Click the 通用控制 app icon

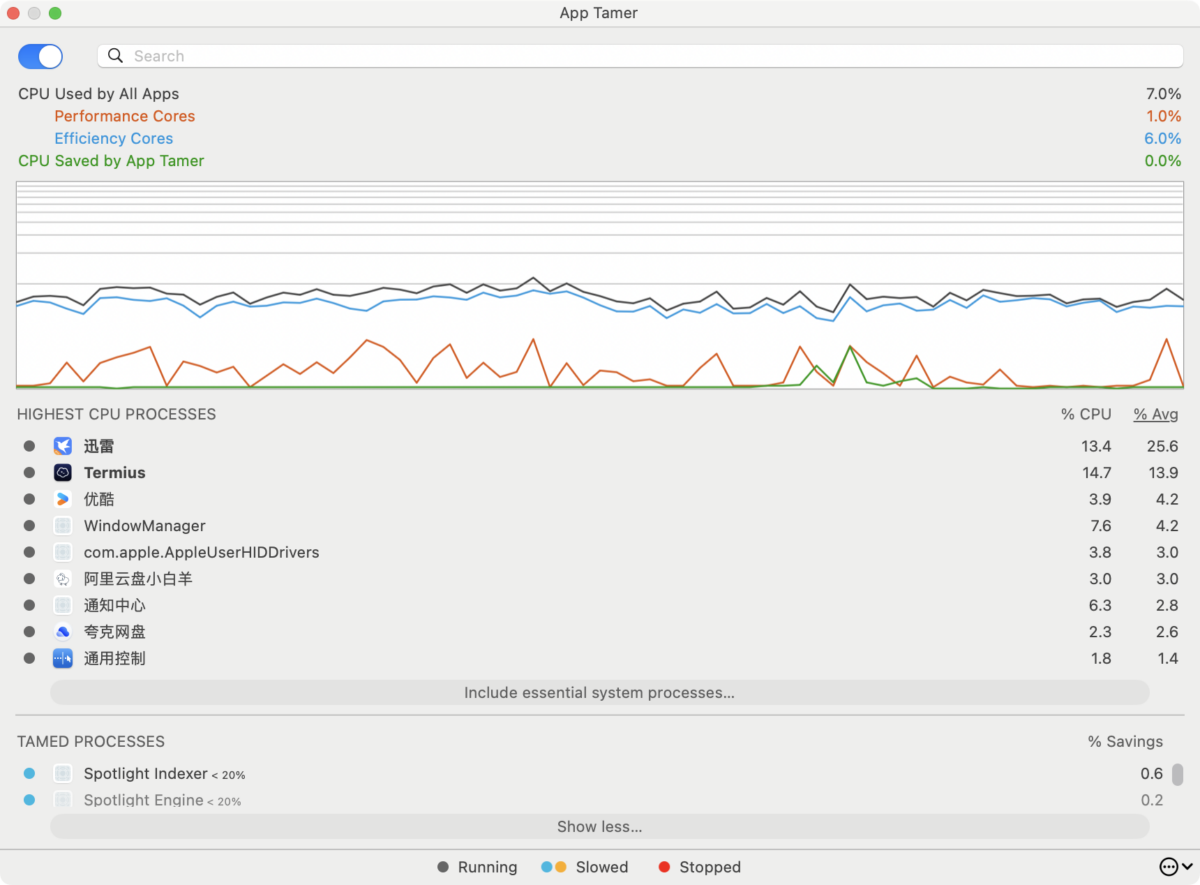[62, 658]
